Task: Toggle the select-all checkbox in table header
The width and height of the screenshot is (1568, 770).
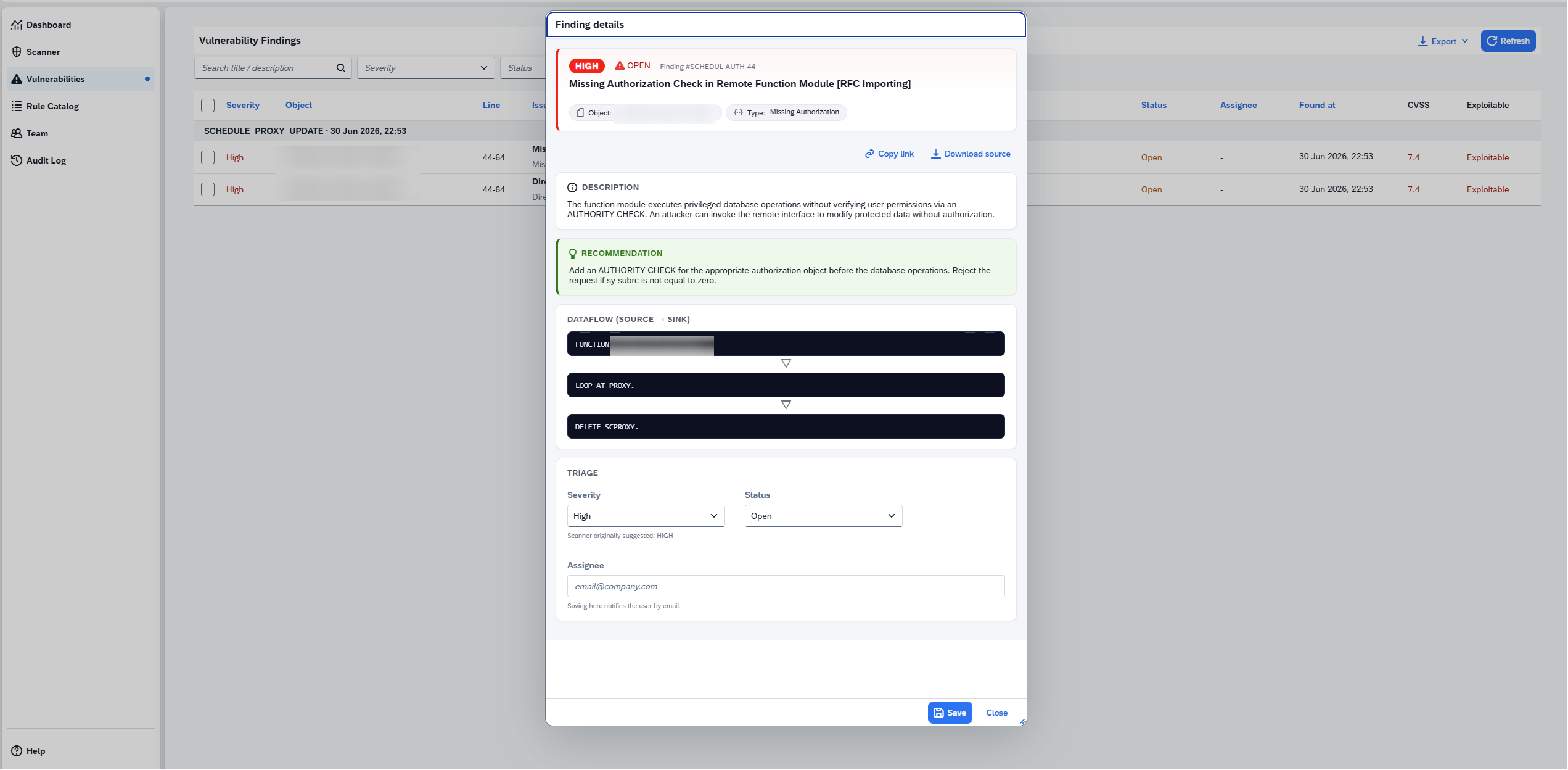Action: [208, 106]
